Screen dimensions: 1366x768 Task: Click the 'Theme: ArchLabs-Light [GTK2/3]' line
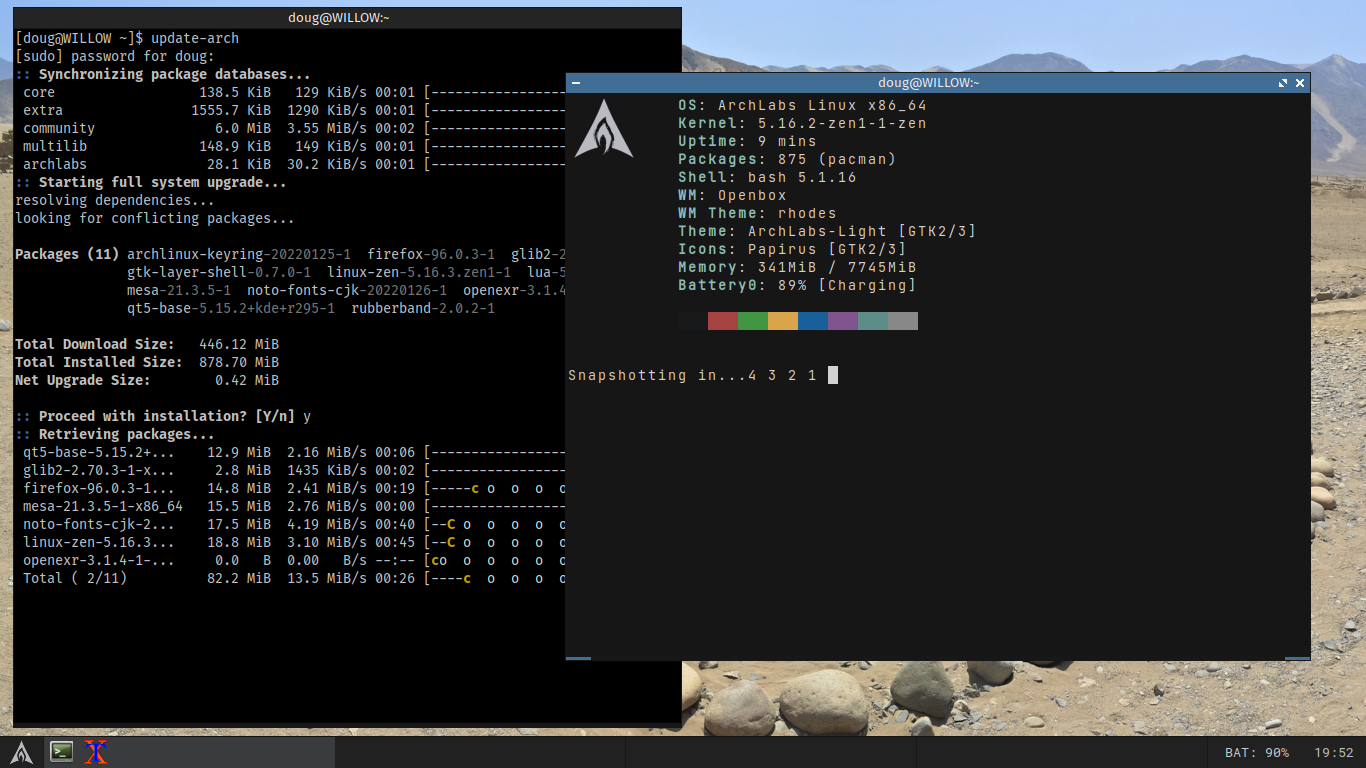click(x=828, y=231)
